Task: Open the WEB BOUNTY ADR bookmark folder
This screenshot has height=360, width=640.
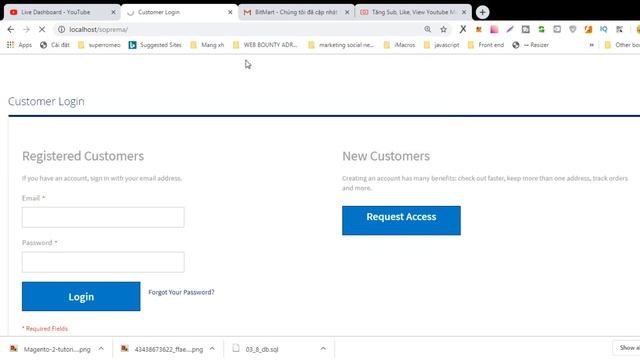Action: [265, 45]
